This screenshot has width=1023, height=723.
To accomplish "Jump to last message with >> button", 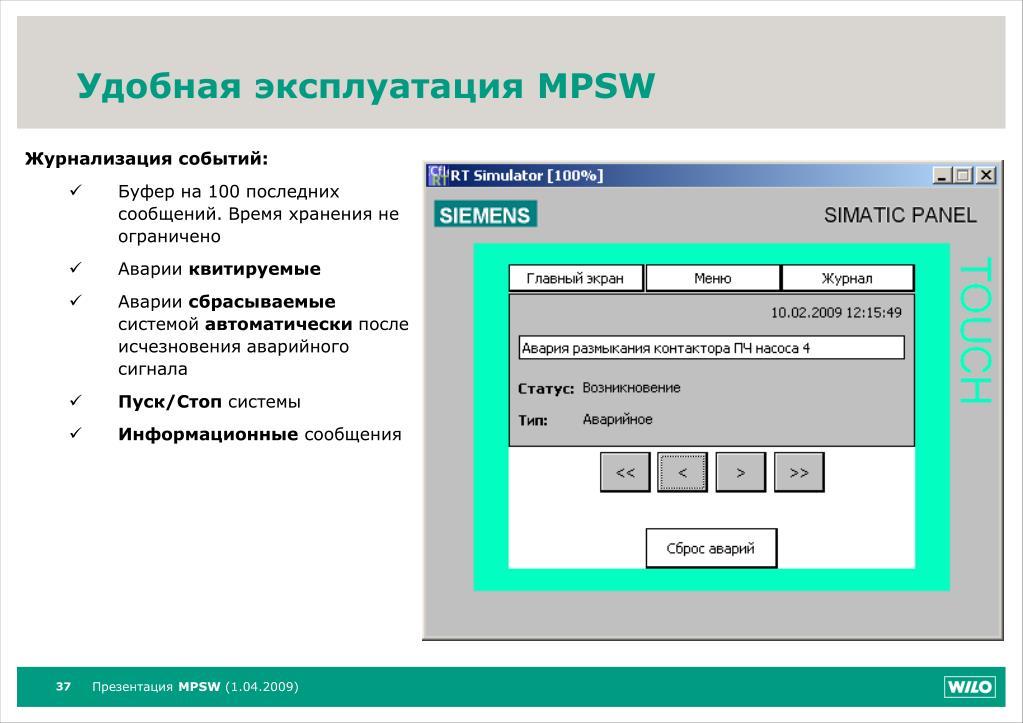I will pos(799,472).
